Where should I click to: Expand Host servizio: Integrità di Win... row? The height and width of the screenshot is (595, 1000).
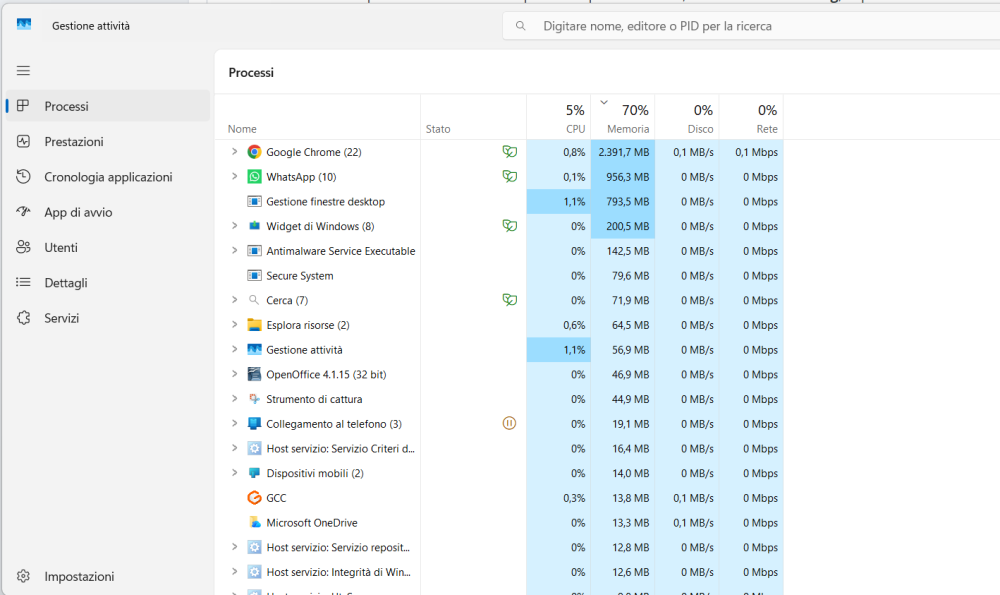(x=234, y=572)
